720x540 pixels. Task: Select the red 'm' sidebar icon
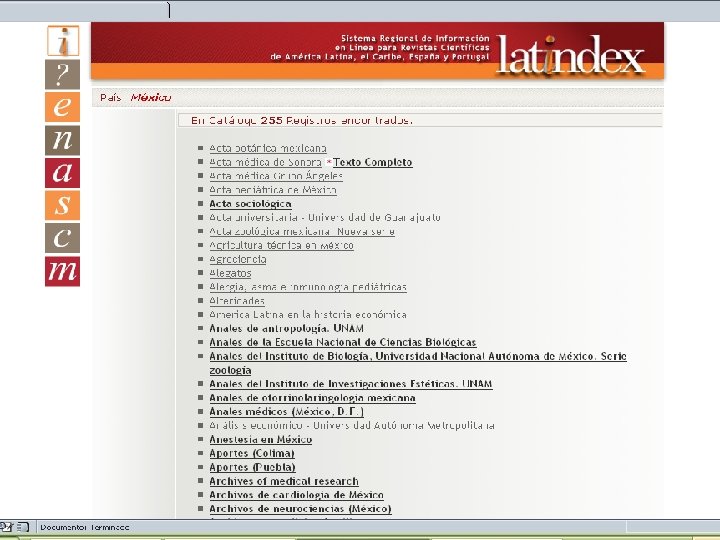(62, 271)
